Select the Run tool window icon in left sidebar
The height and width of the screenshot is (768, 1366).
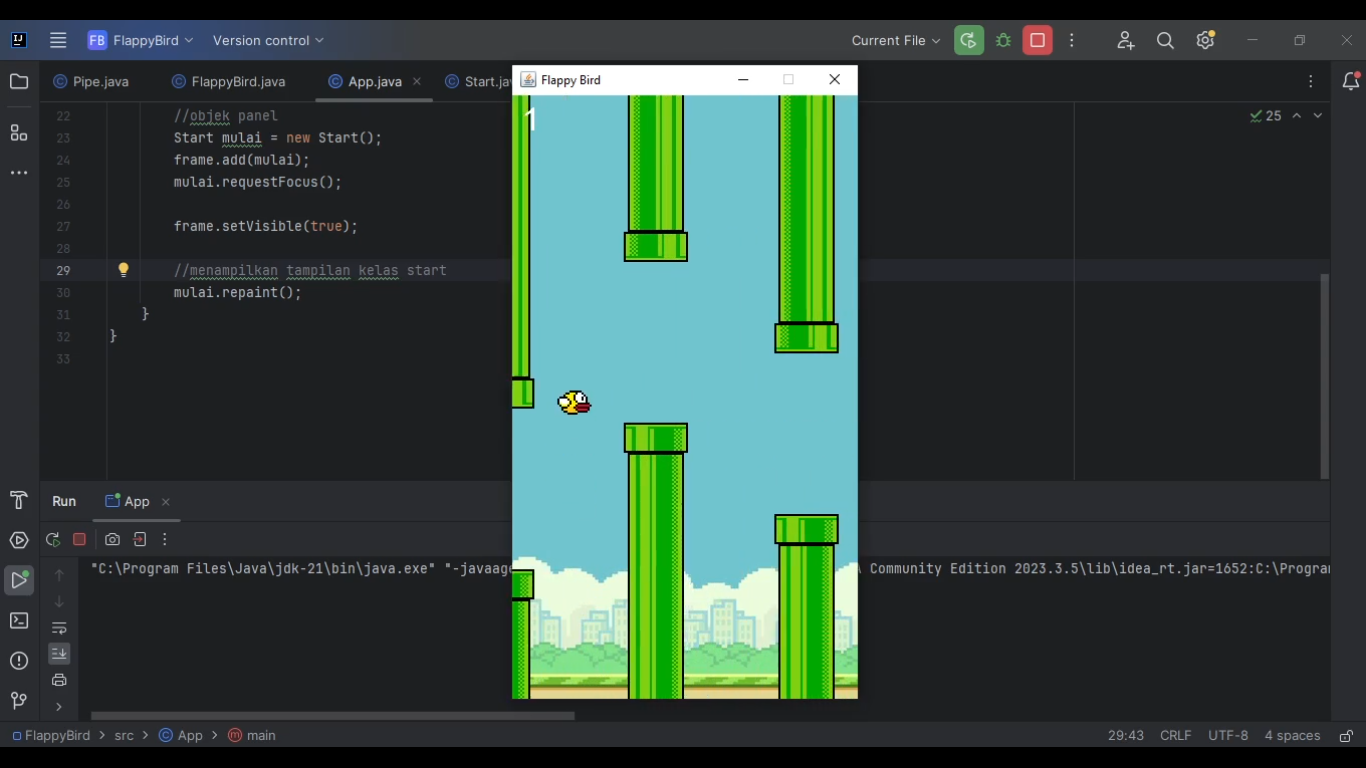point(19,580)
